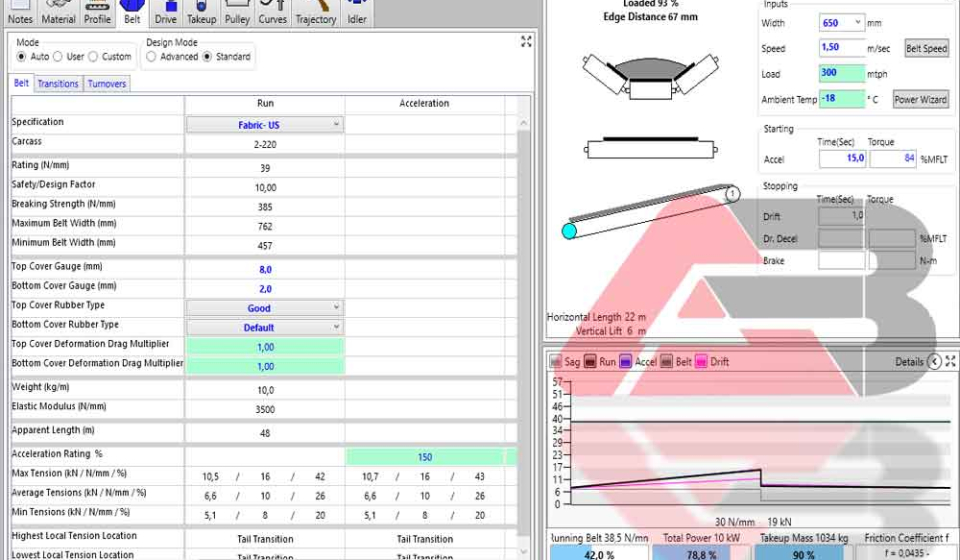Launch the Power Wizard
960x560 pixels.
tap(920, 100)
